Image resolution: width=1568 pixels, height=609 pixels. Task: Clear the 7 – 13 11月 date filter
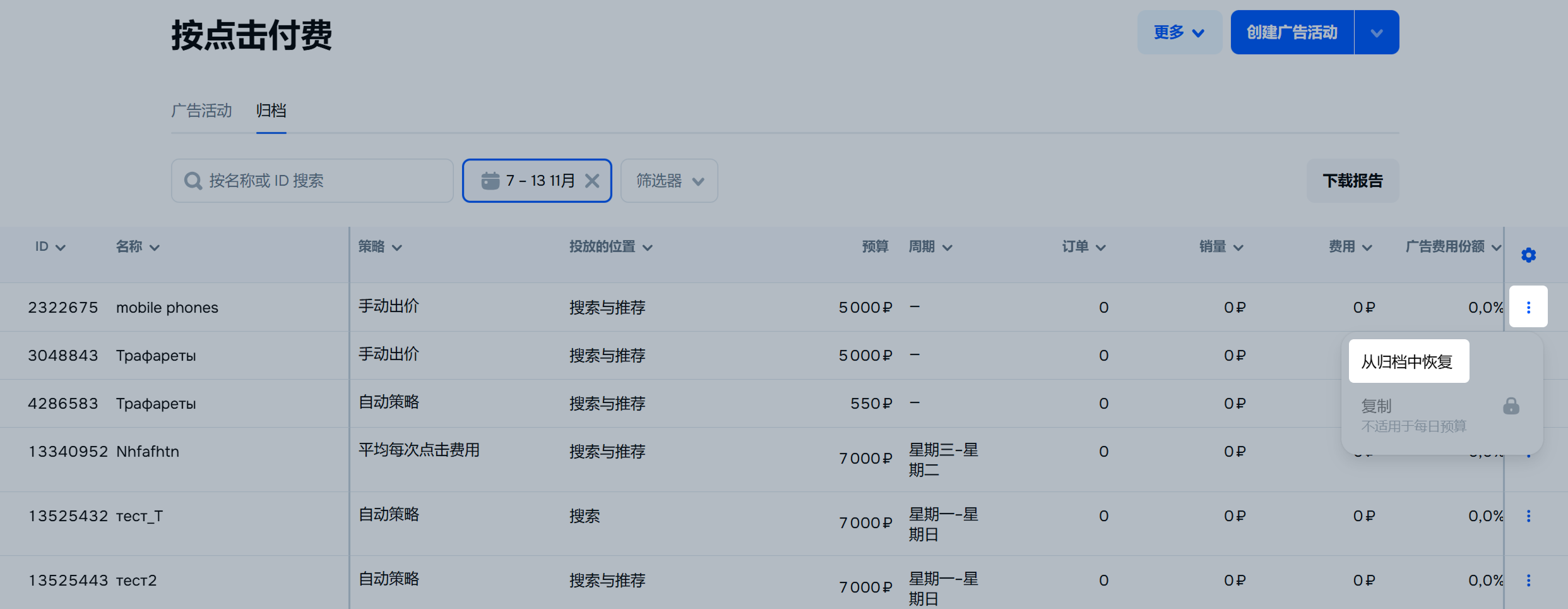pyautogui.click(x=592, y=181)
